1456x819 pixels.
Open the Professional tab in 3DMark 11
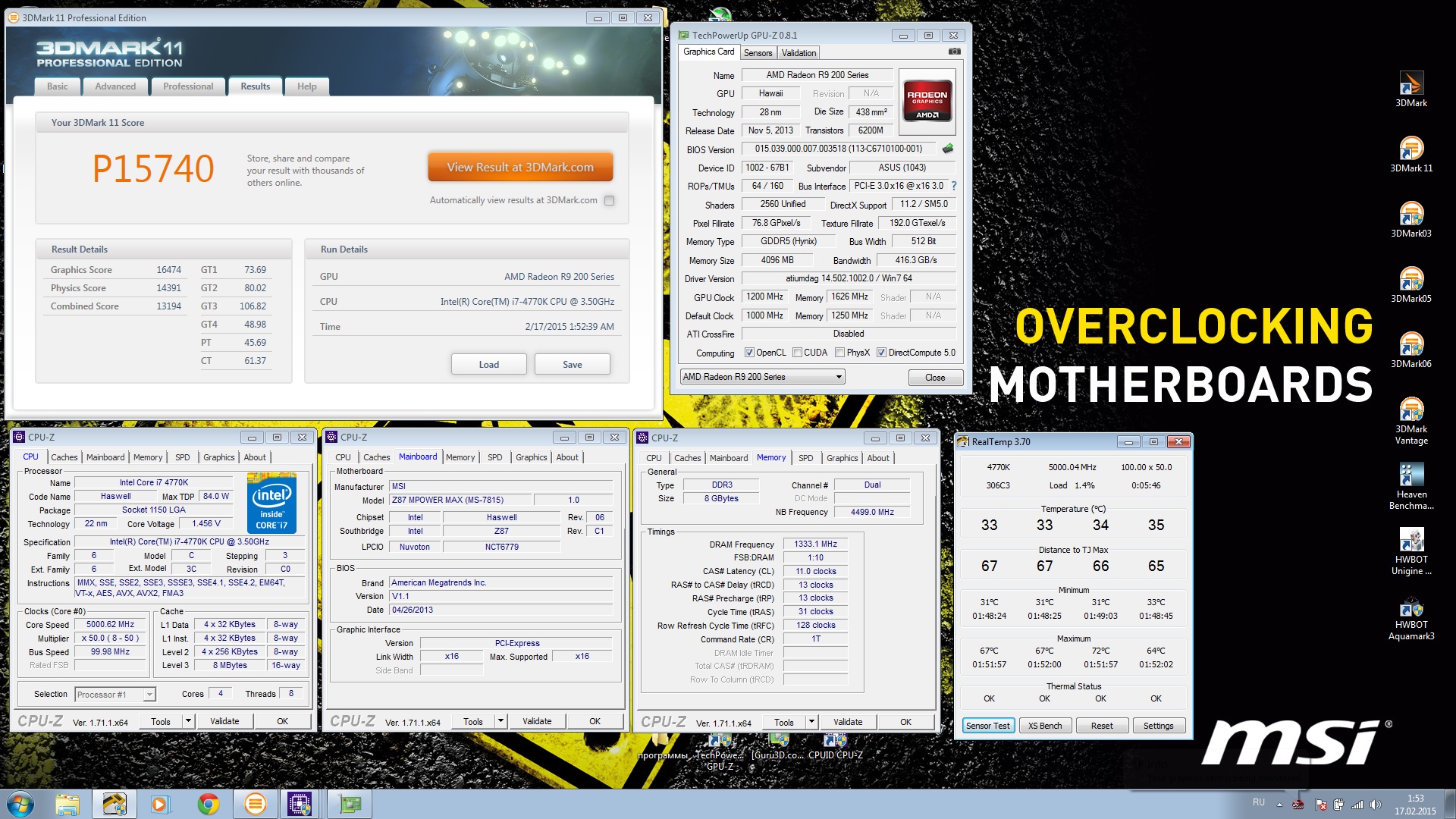click(188, 86)
